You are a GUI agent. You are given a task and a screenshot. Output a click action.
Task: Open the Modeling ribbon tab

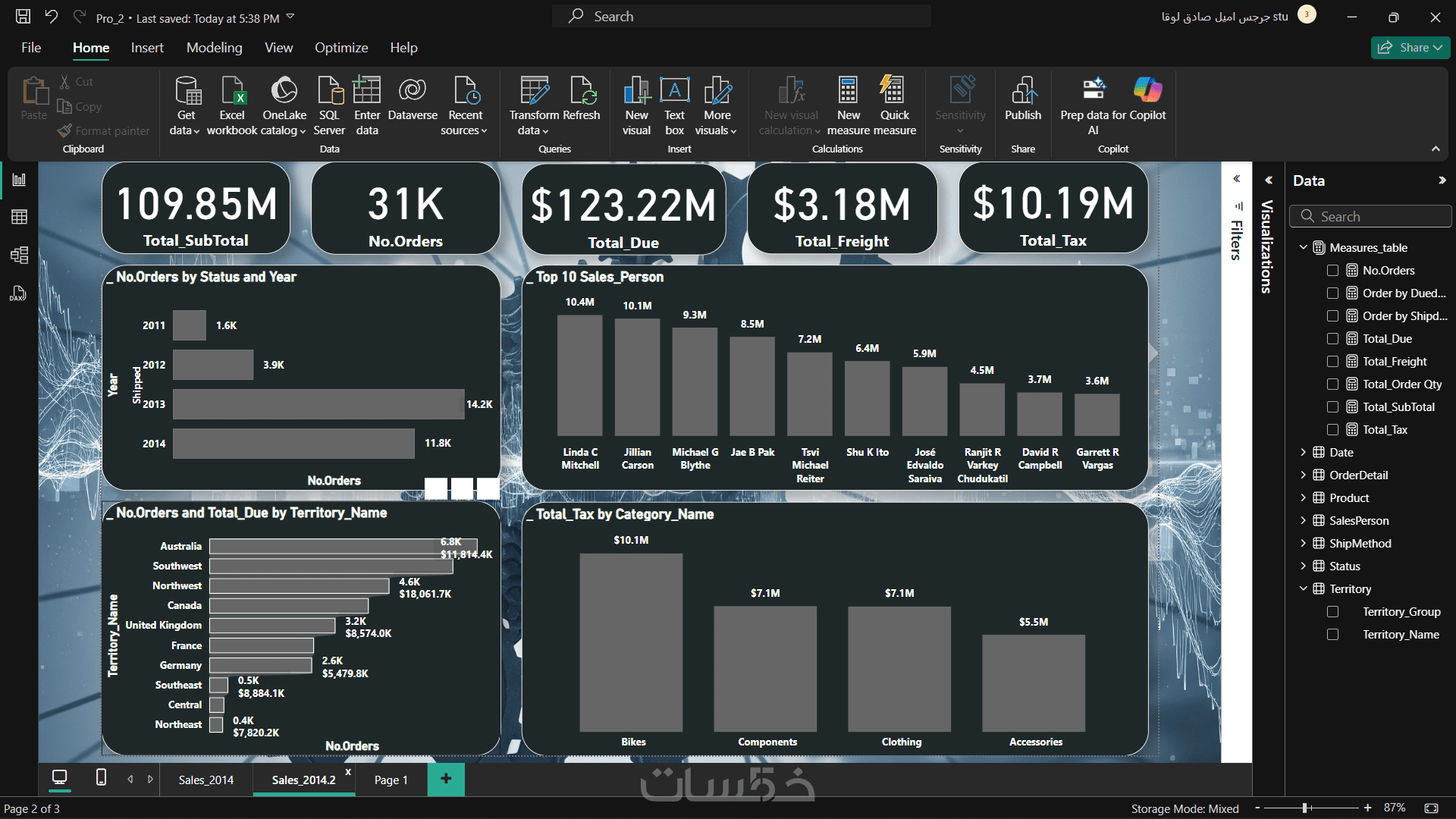[x=214, y=48]
